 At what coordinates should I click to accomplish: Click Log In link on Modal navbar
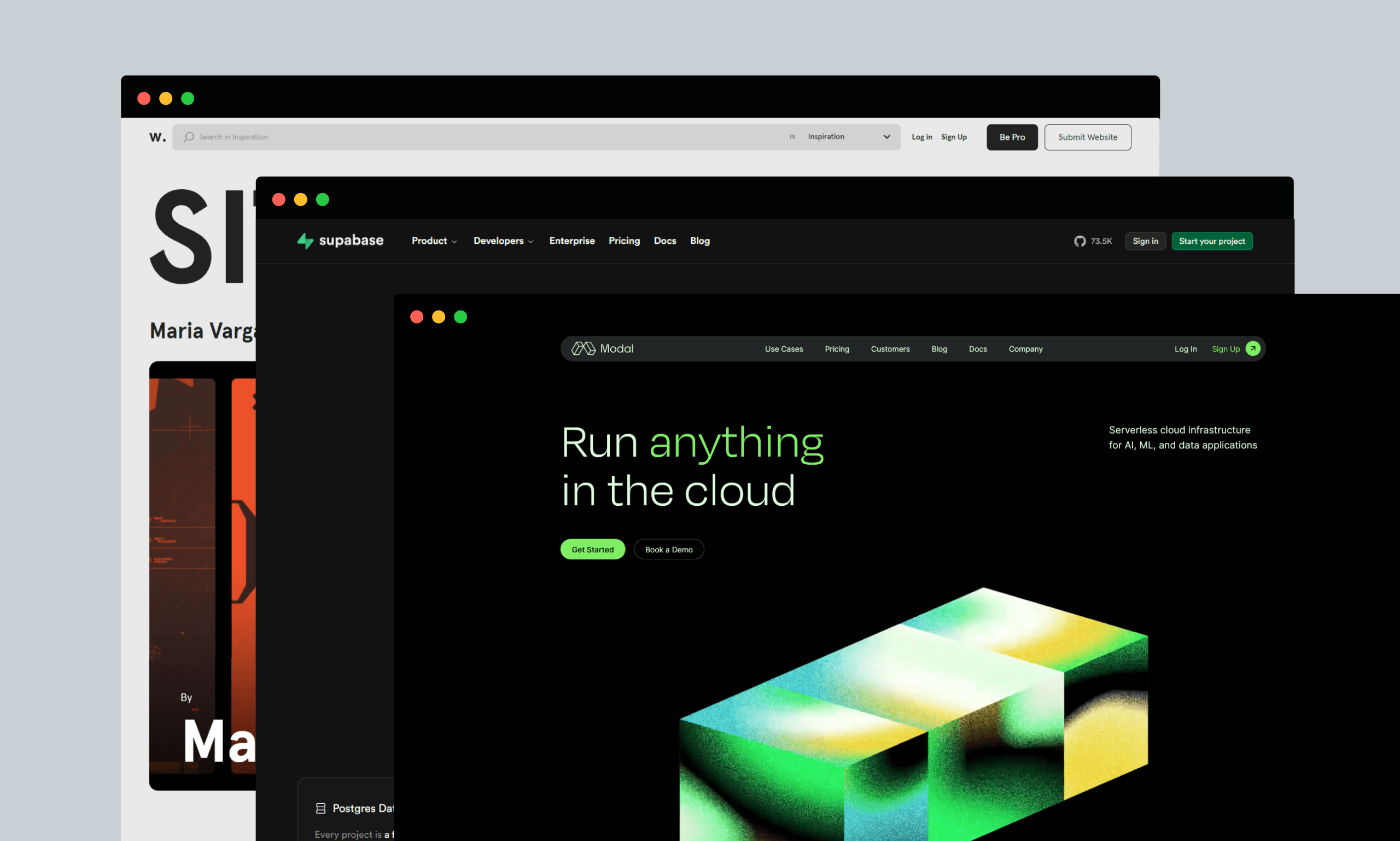click(x=1185, y=349)
